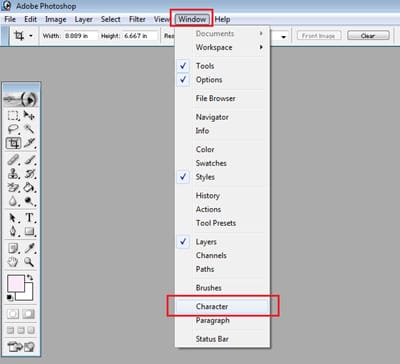This screenshot has width=400, height=364.
Task: Select the Pen tool
Action: [x=13, y=231]
